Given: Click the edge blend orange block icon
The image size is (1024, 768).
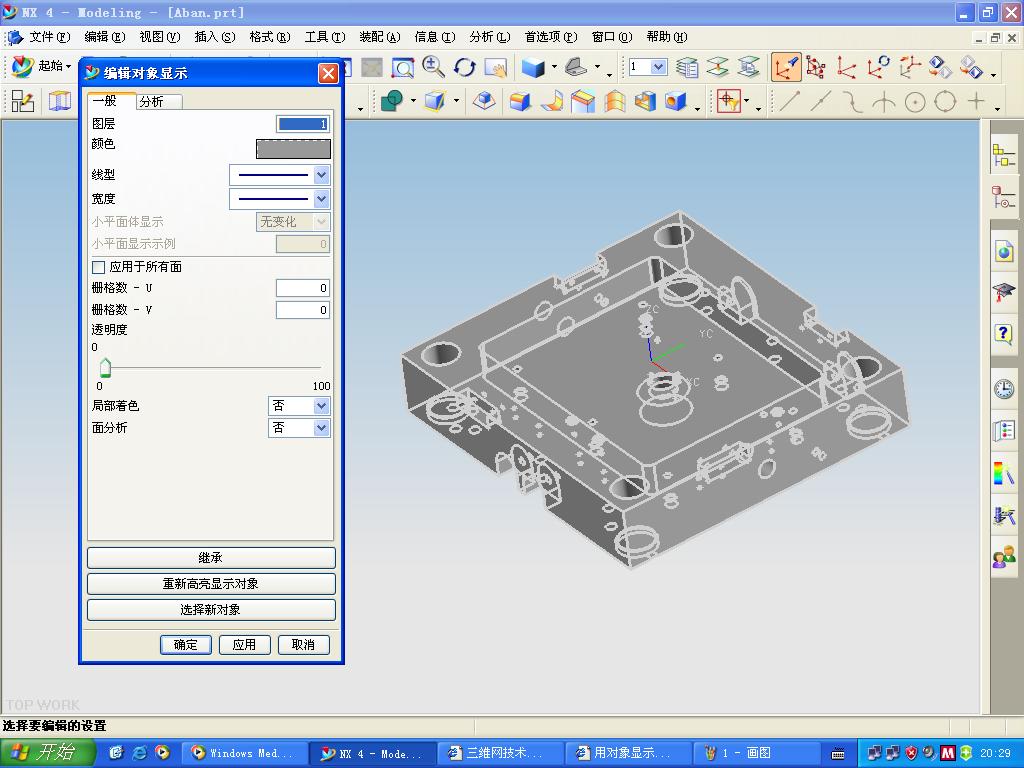Looking at the screenshot, I should 520,101.
